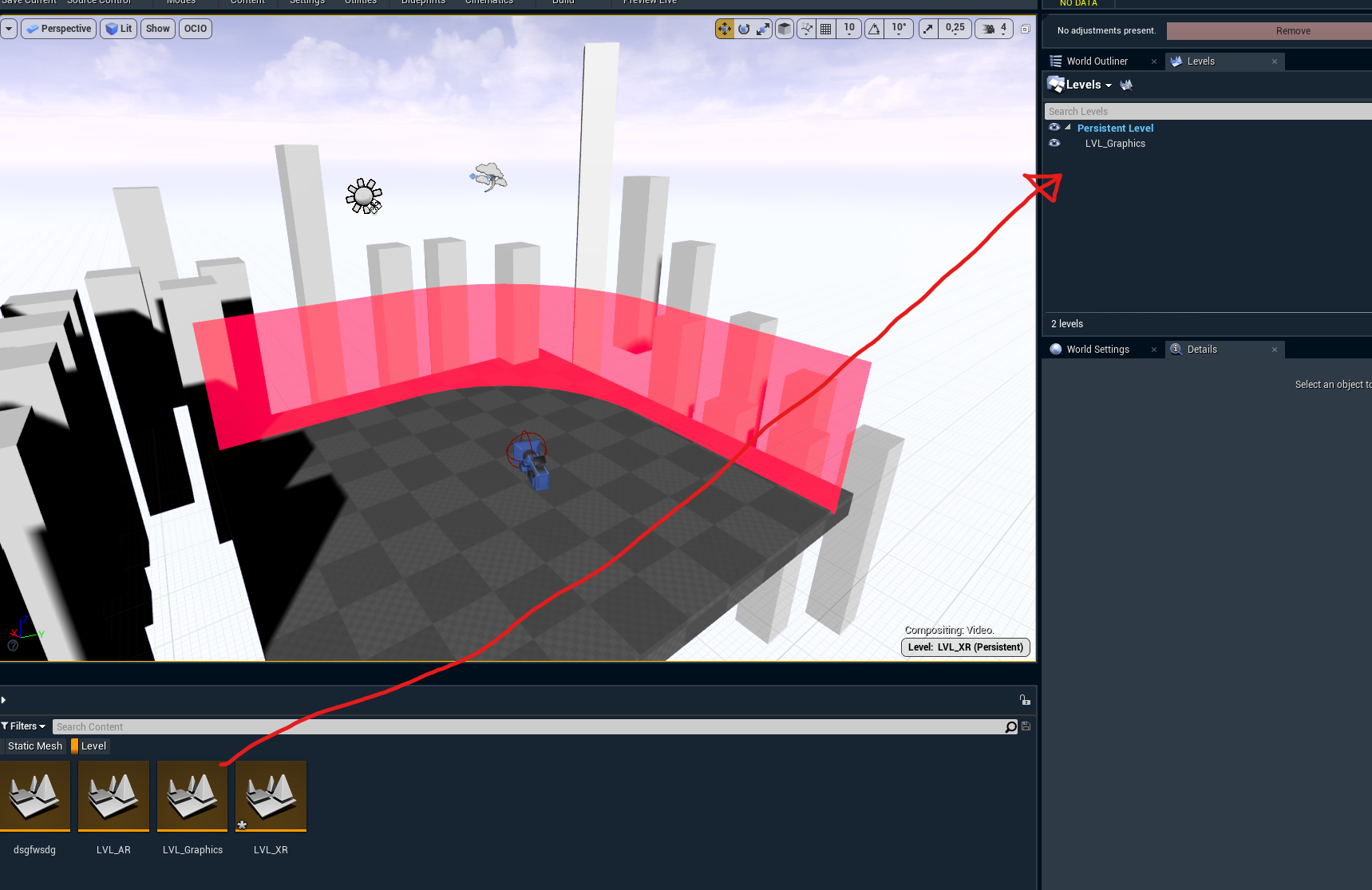This screenshot has height=890, width=1372.
Task: Maximize or restore the viewport
Action: 1026,29
